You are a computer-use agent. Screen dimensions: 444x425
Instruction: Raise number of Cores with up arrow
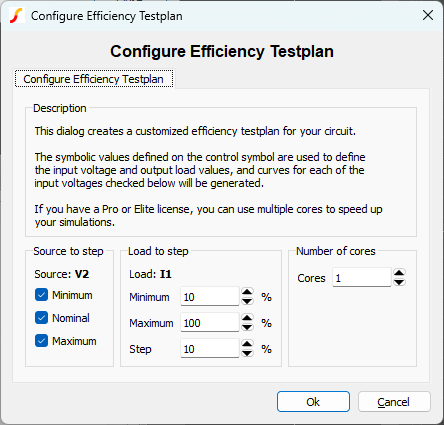click(399, 273)
